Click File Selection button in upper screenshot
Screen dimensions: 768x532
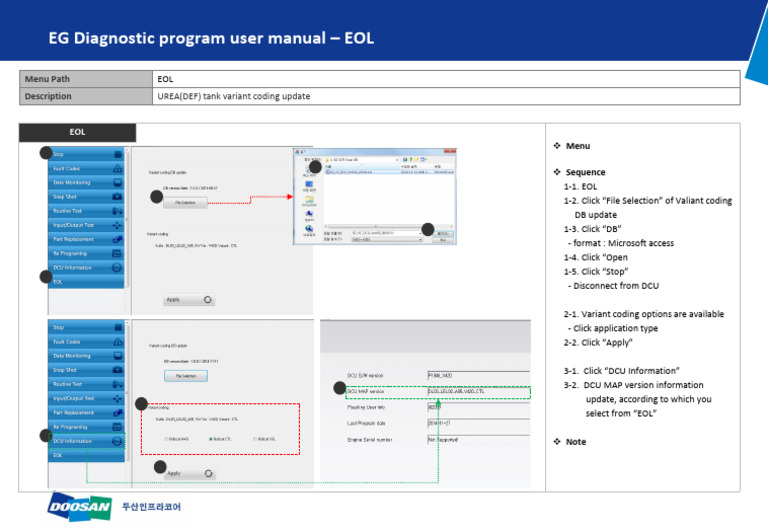(185, 202)
